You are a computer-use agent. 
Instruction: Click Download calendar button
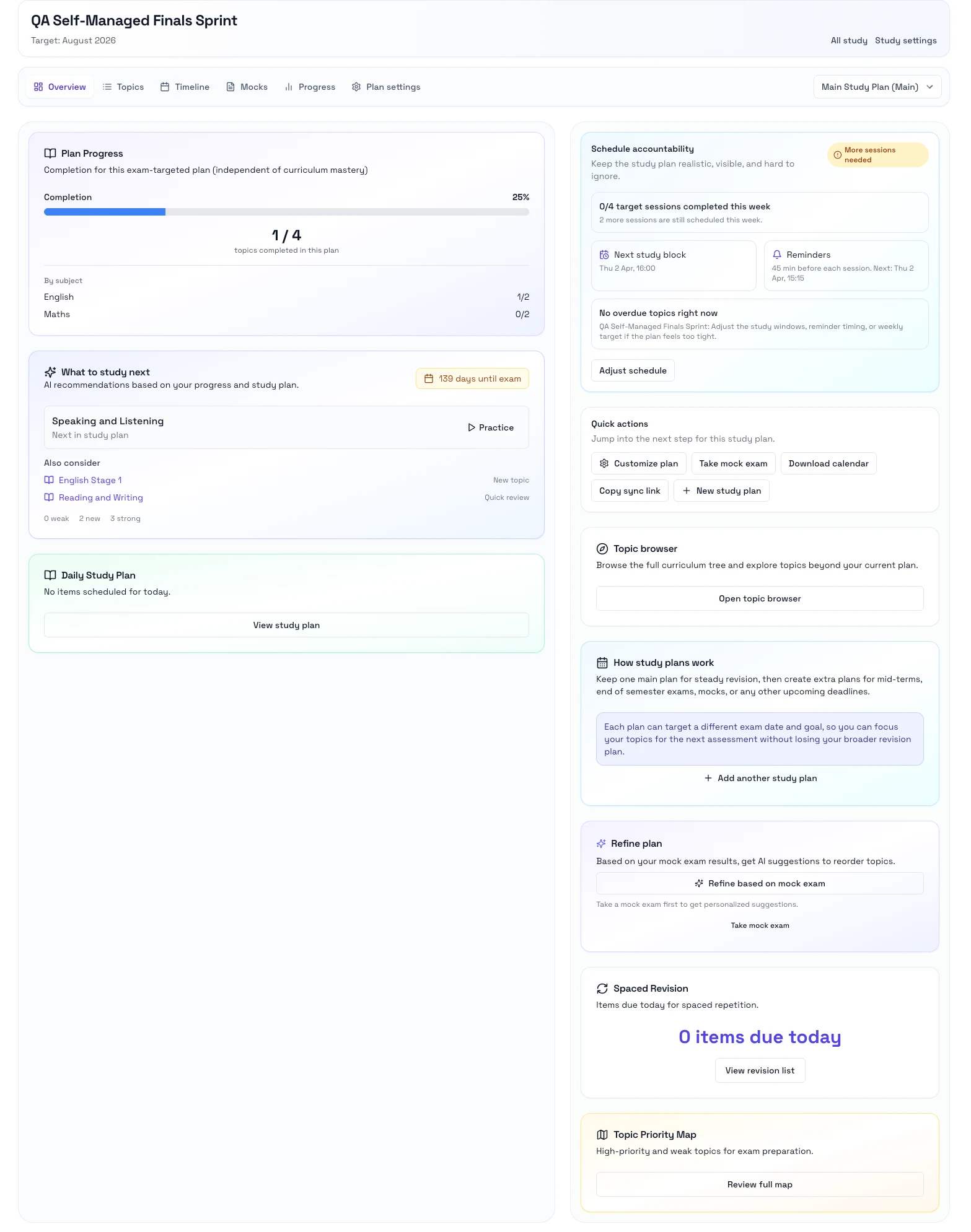pos(828,463)
